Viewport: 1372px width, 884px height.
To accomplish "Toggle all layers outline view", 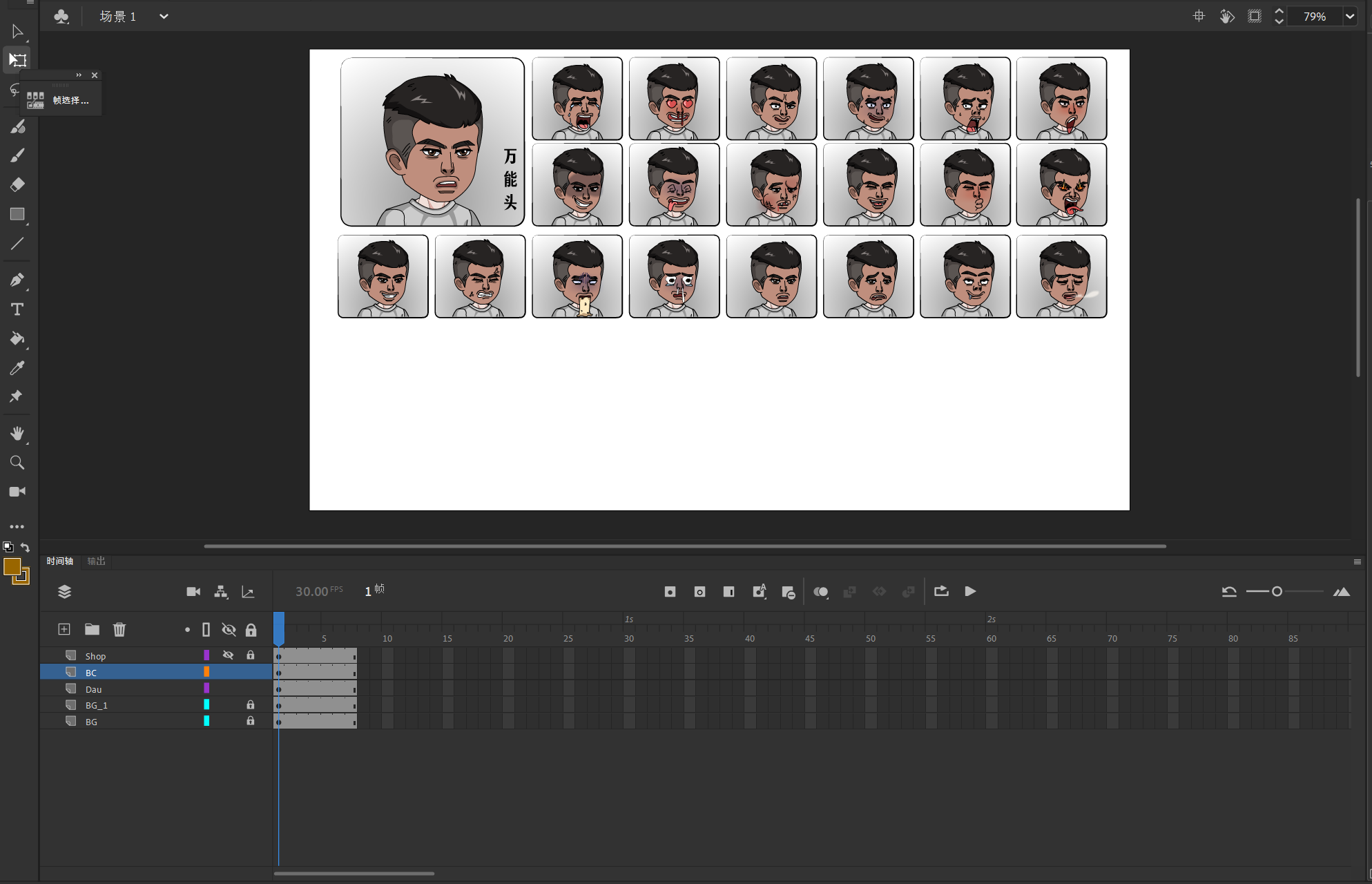I will coord(206,629).
